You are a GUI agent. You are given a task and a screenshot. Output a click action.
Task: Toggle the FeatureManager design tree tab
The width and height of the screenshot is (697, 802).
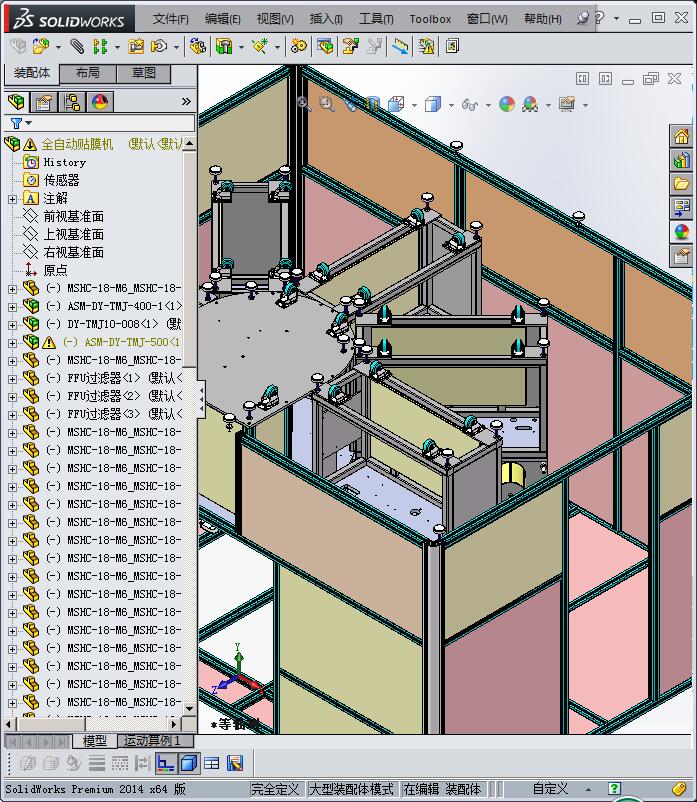16,102
